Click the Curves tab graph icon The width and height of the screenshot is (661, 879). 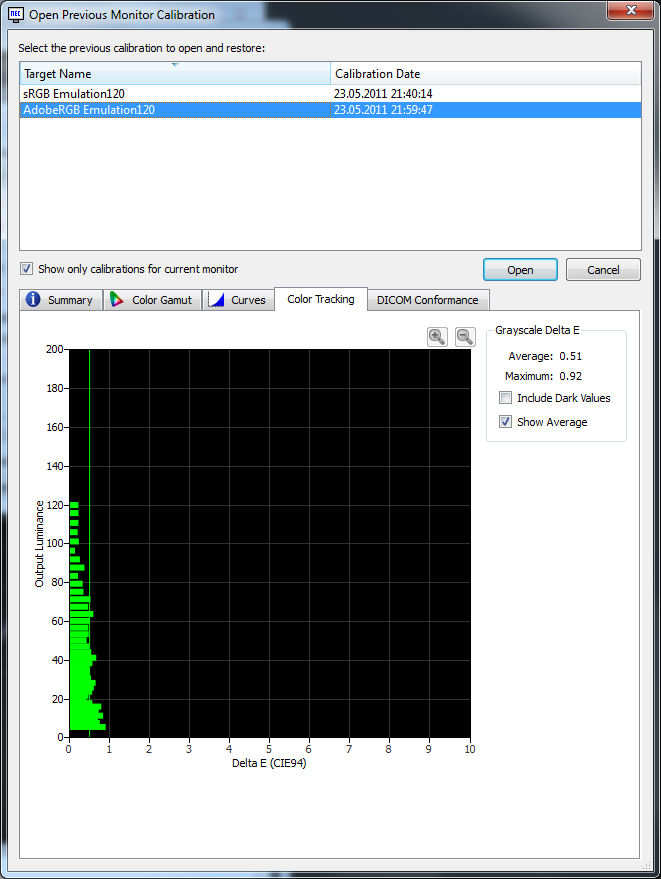tap(216, 300)
